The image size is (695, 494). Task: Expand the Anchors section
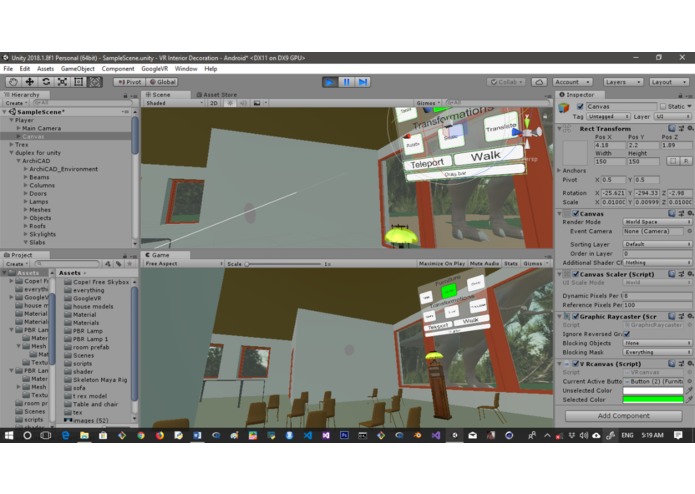[x=560, y=171]
